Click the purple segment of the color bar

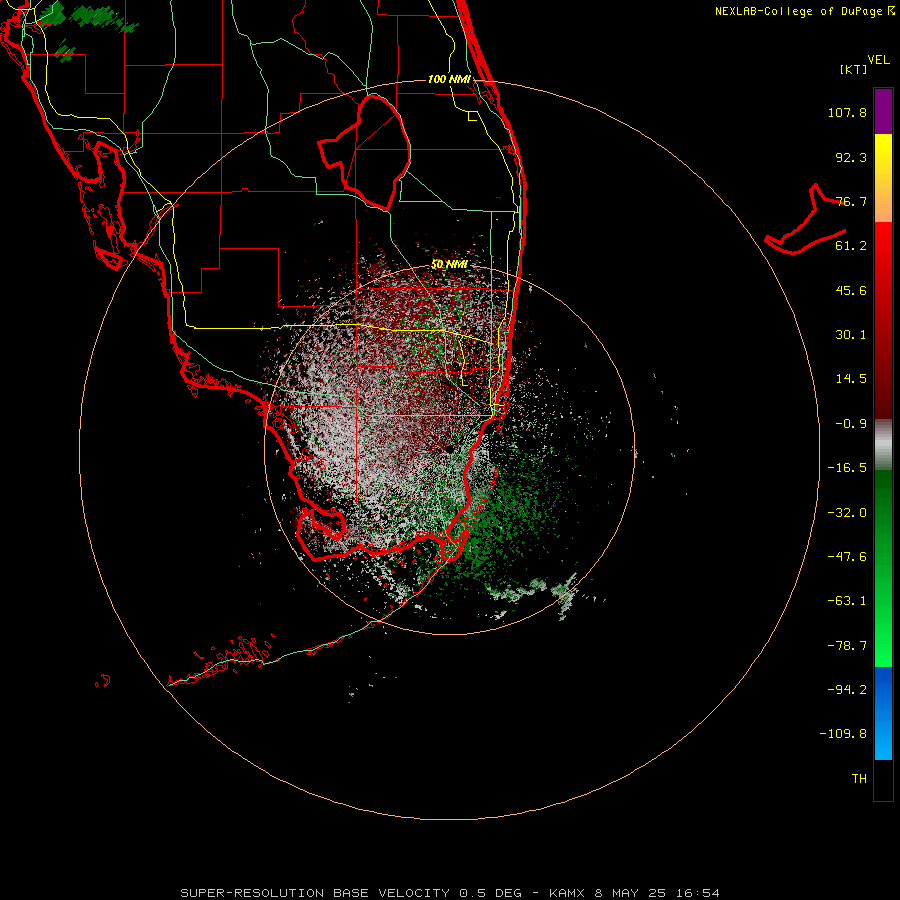tap(883, 111)
